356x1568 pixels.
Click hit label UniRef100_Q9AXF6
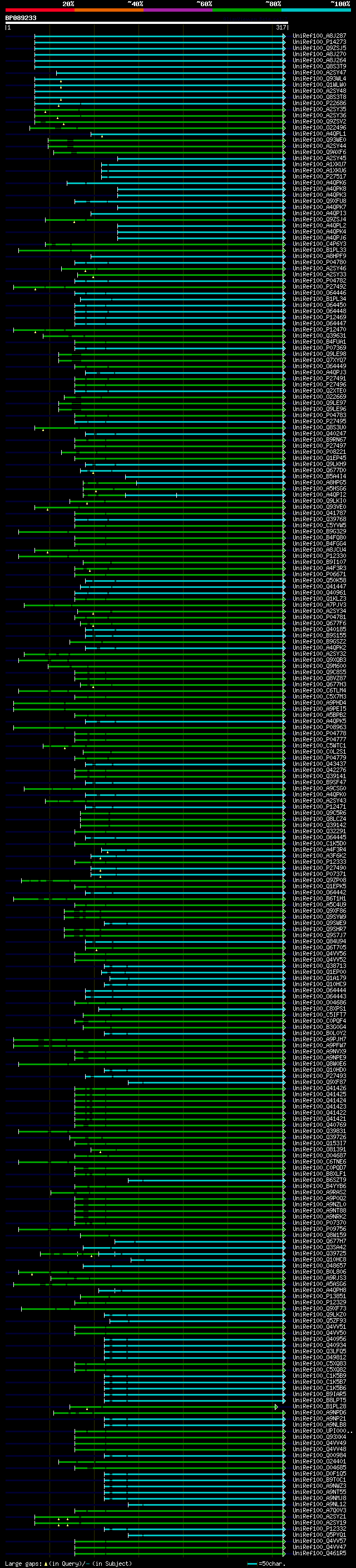click(319, 152)
